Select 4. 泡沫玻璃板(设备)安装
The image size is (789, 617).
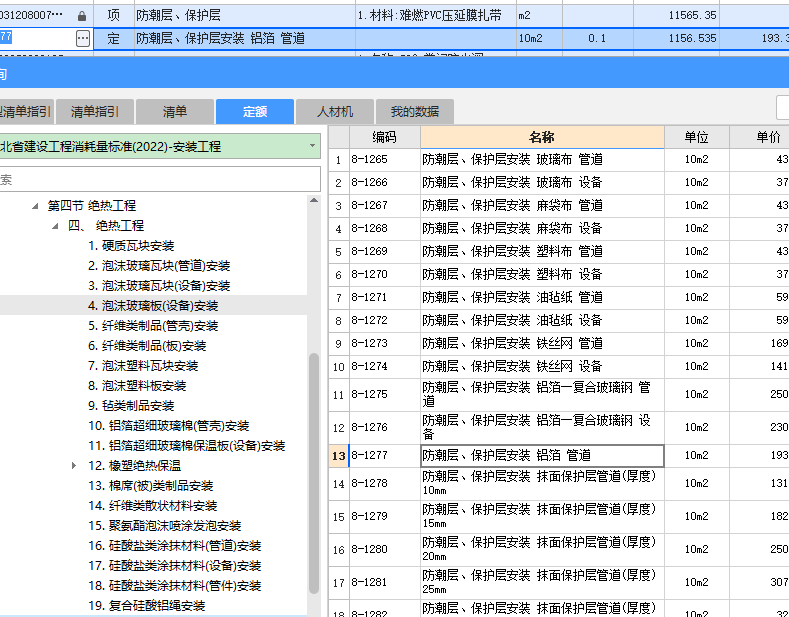point(153,305)
